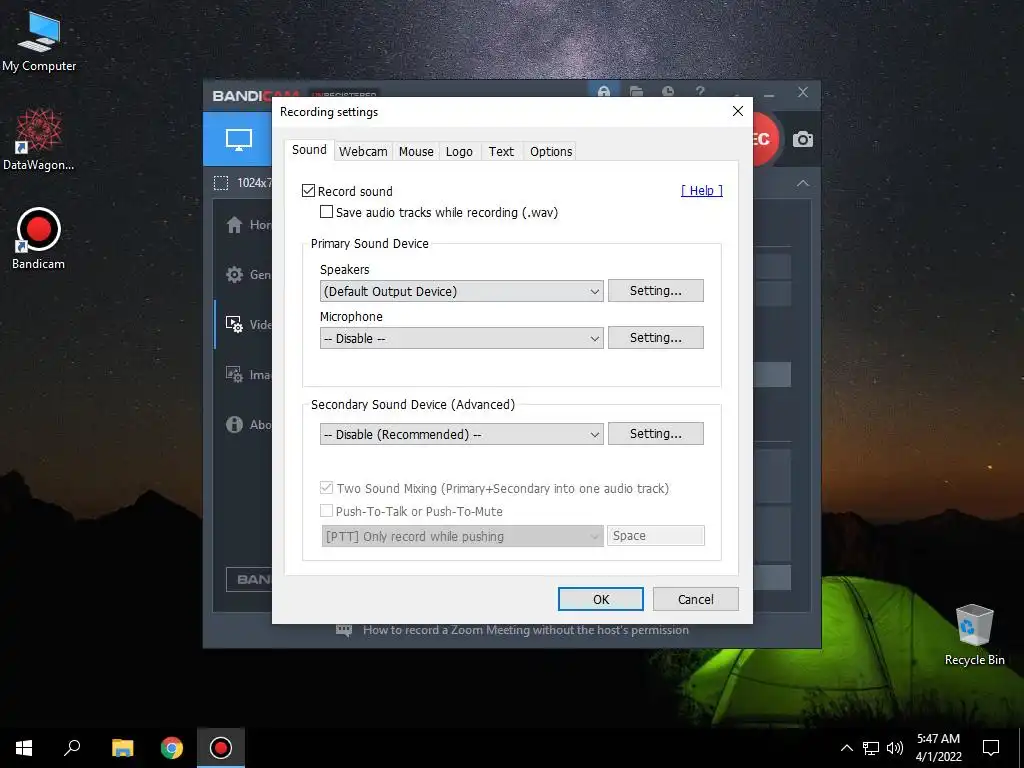The width and height of the screenshot is (1024, 768).
Task: Select the Bandicam desktop shortcut
Action: pos(38,238)
